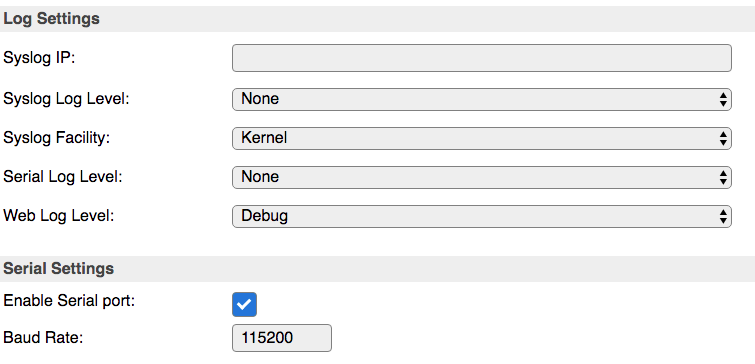Click the Baud Rate label

43,338
